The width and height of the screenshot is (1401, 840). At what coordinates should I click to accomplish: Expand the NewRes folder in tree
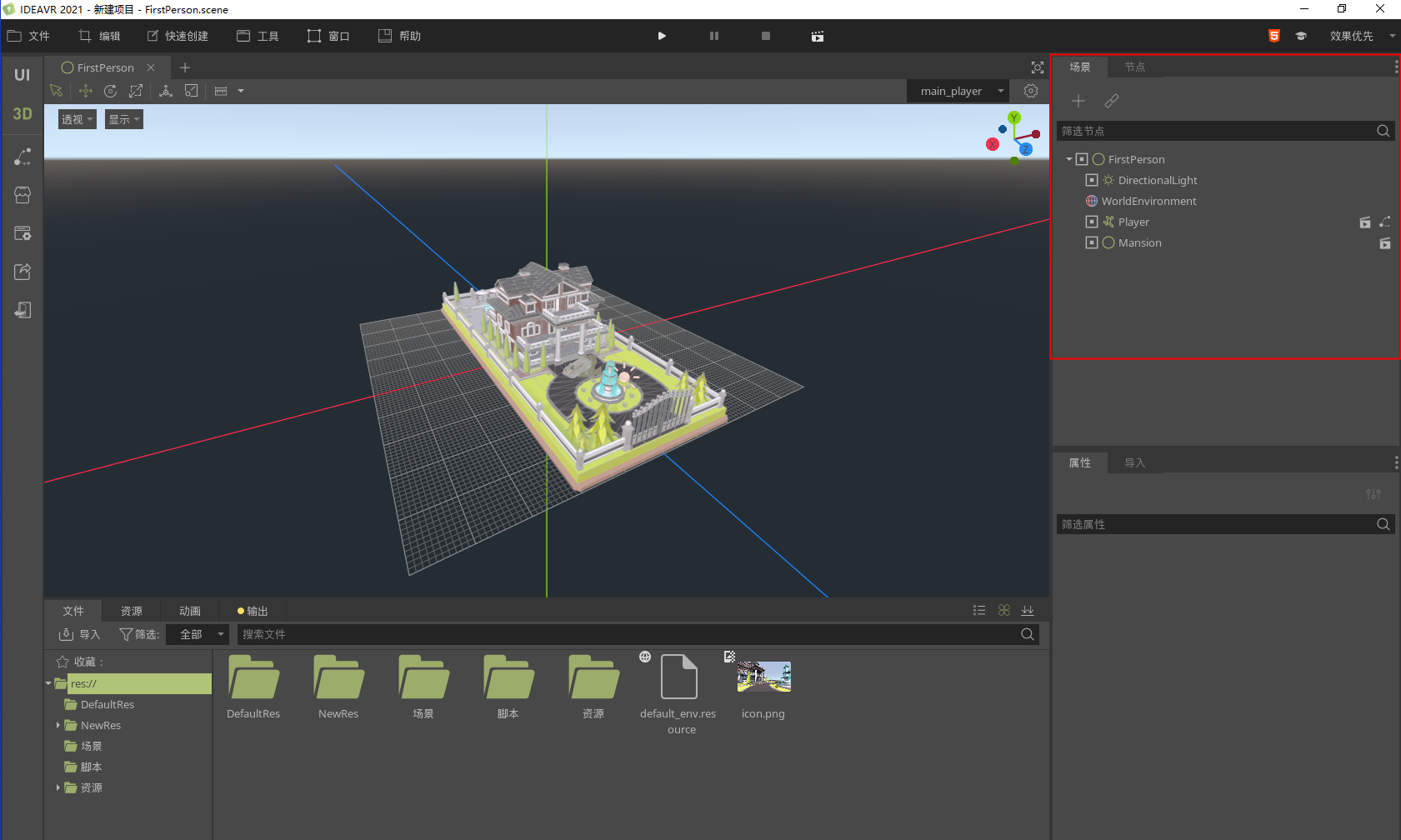coord(58,725)
